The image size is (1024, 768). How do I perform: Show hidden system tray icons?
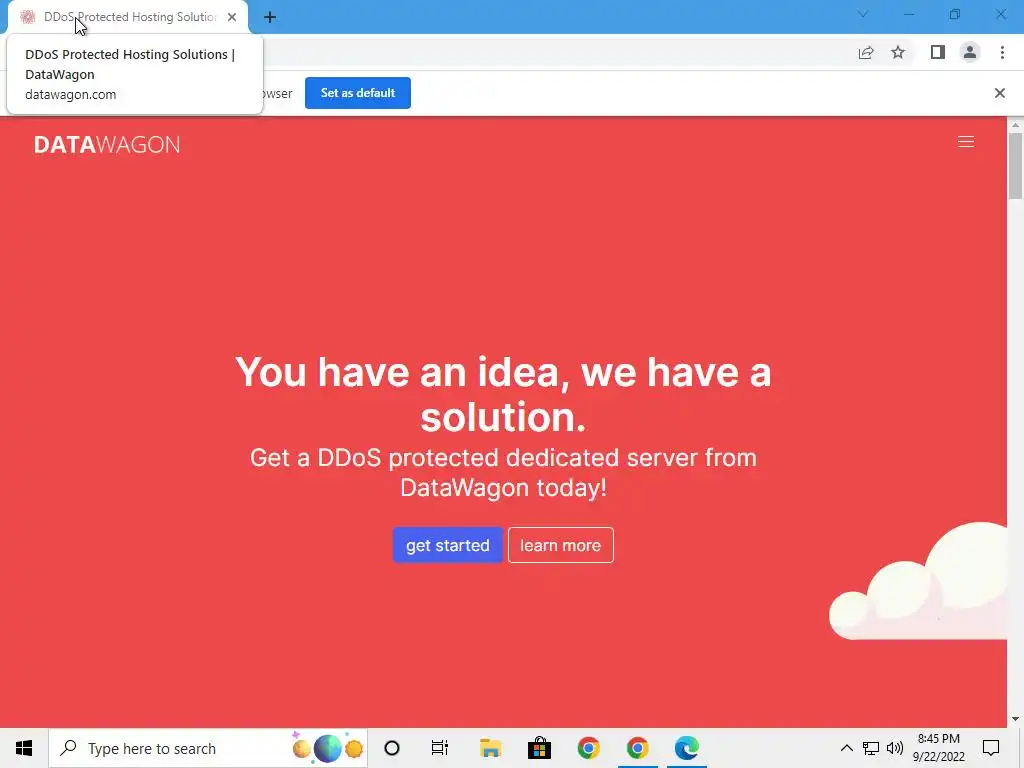[x=846, y=748]
